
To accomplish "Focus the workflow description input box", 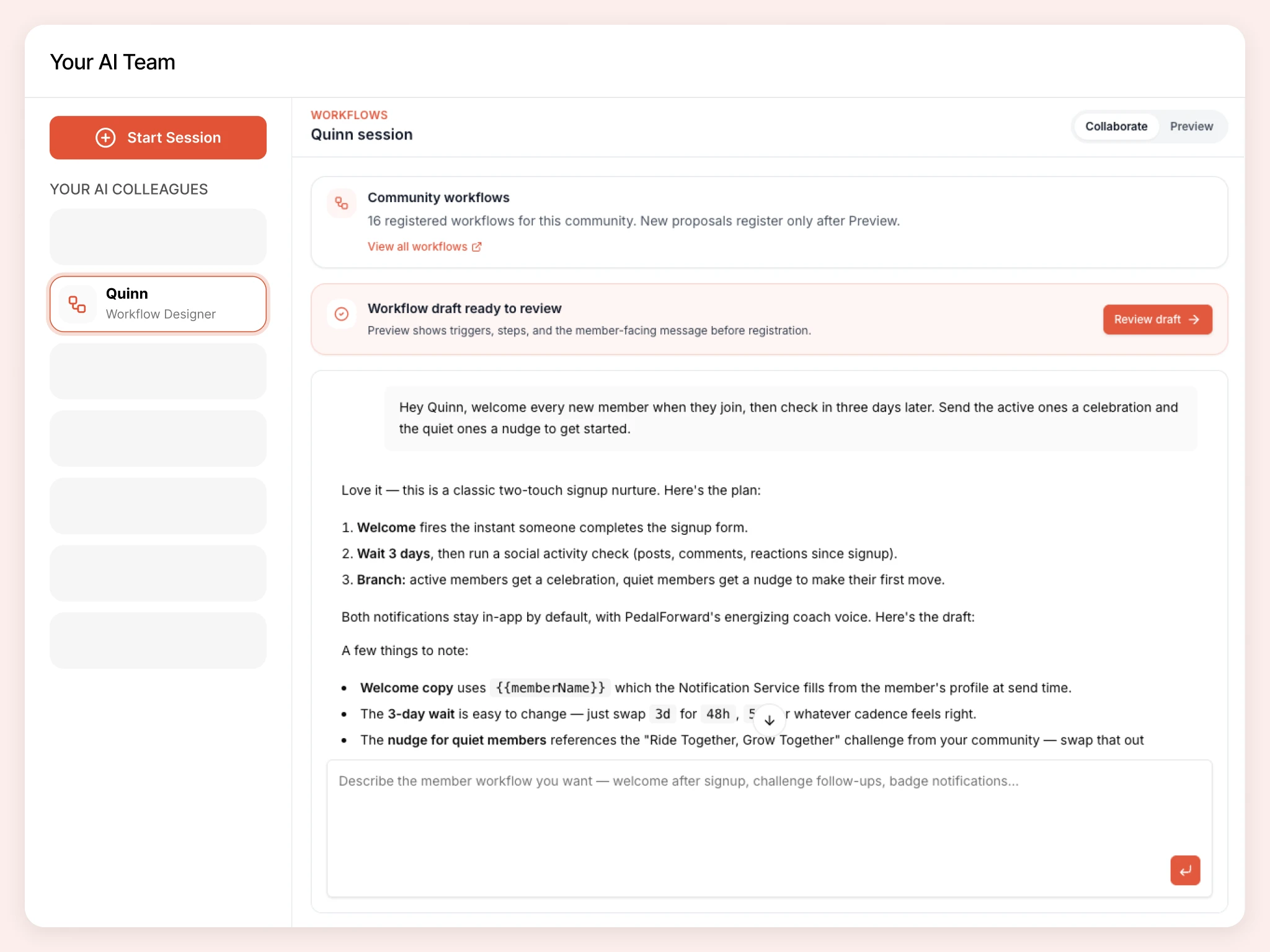I will (770, 829).
